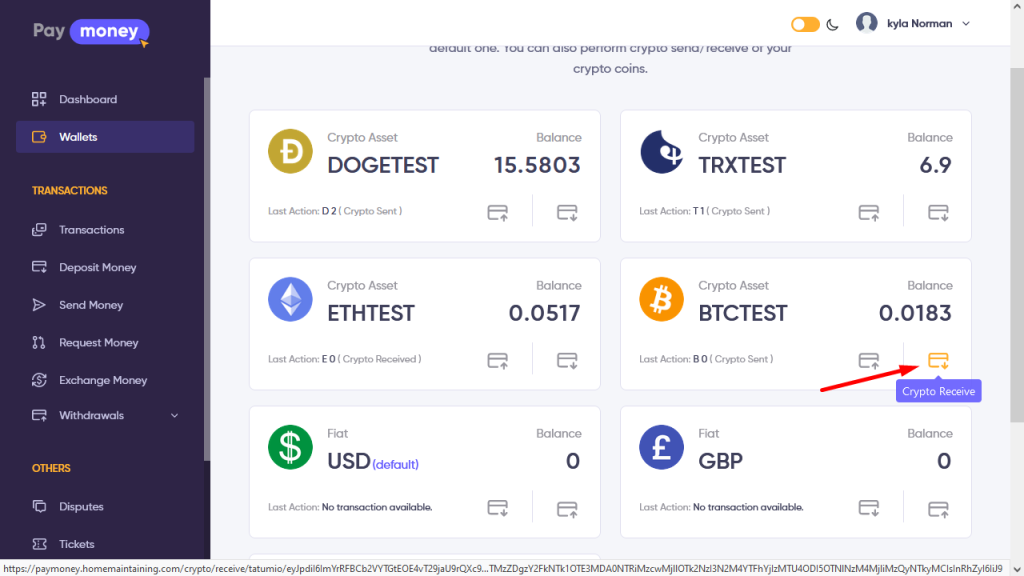Open the Transactions sidebar item
This screenshot has width=1024, height=576.
coord(91,230)
